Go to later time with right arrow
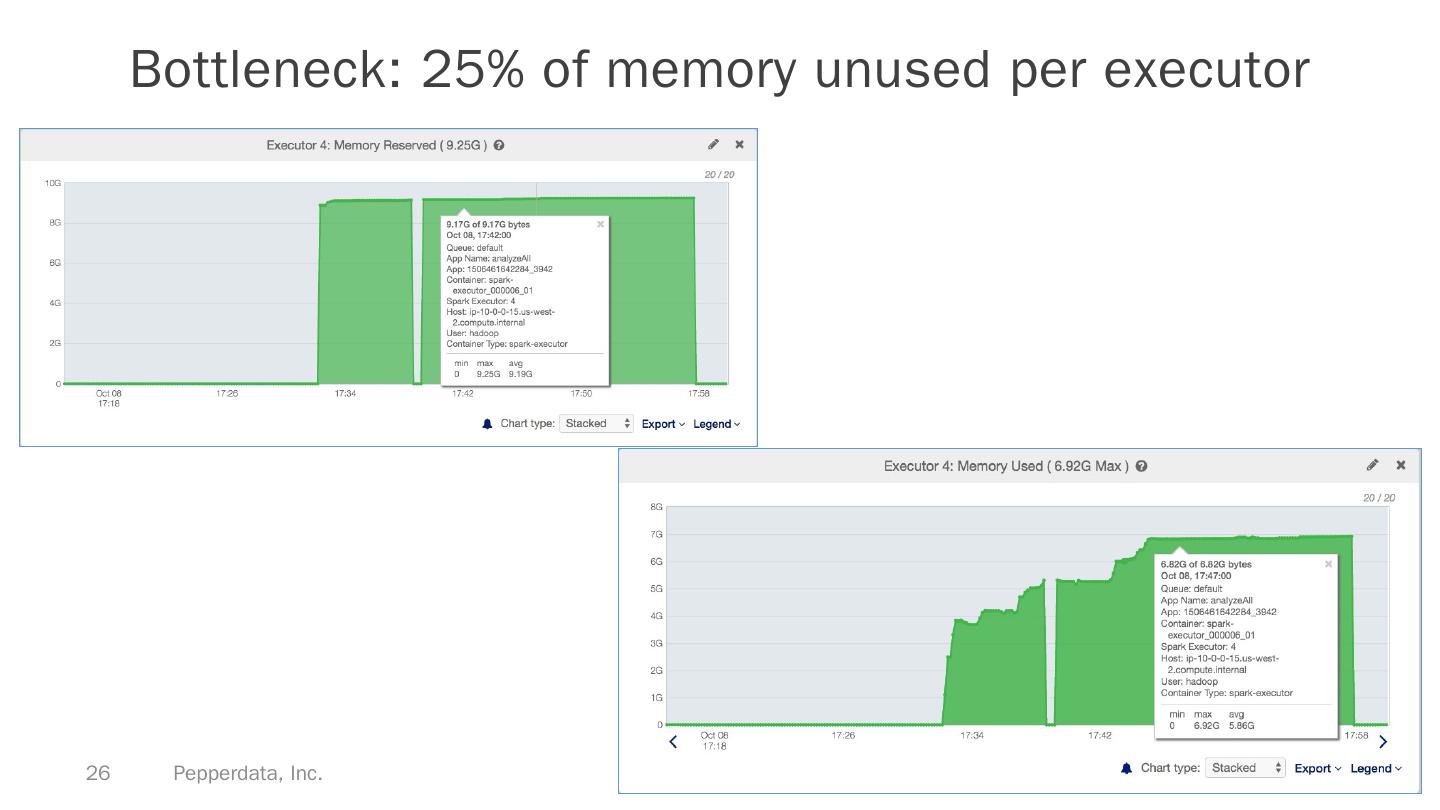1440x810 pixels. [1383, 741]
